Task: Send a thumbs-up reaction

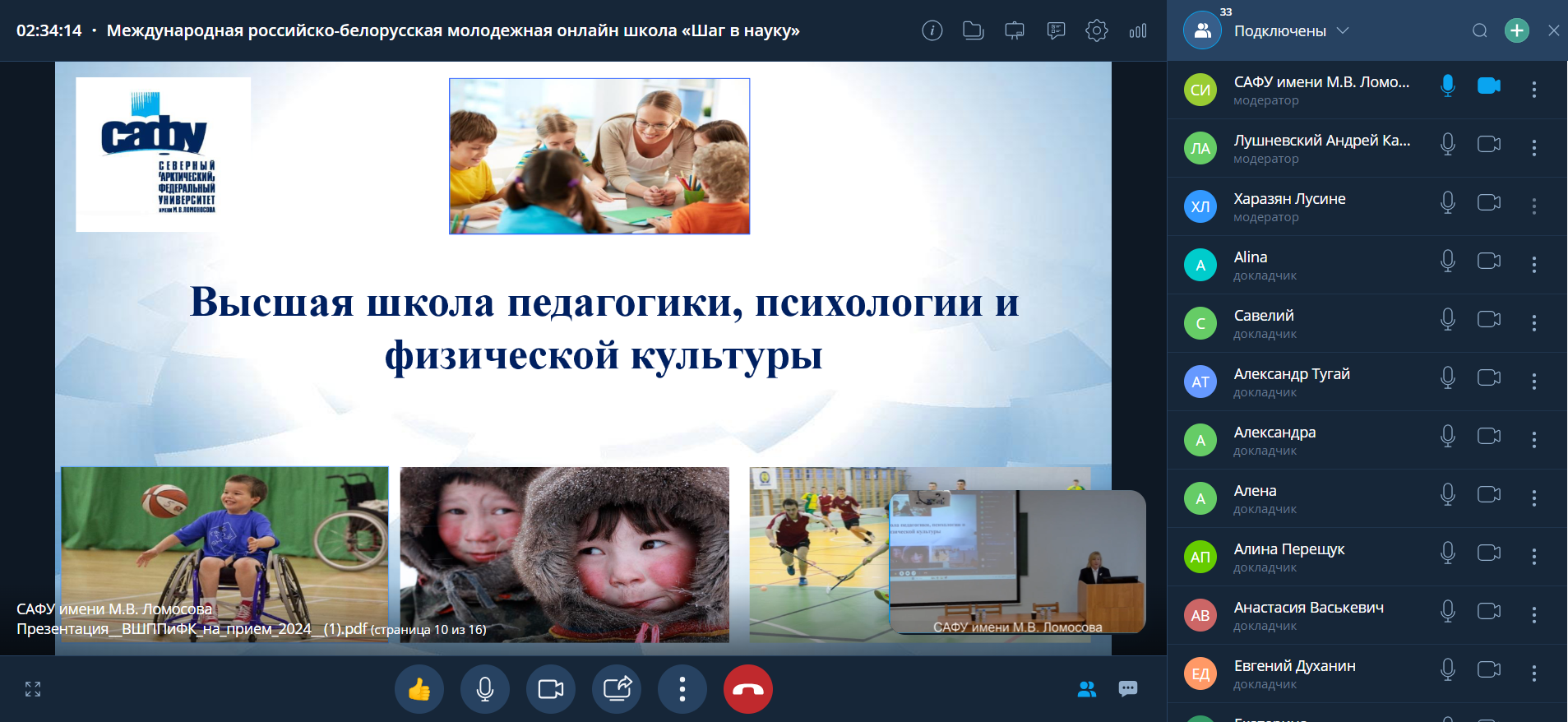Action: pyautogui.click(x=419, y=689)
